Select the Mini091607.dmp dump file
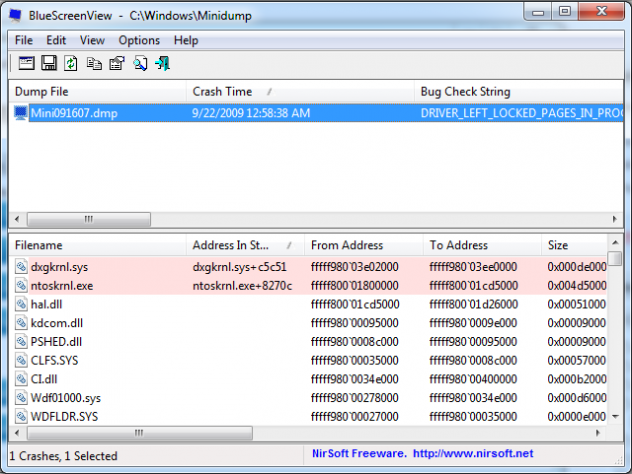632x474 pixels. coord(73,113)
